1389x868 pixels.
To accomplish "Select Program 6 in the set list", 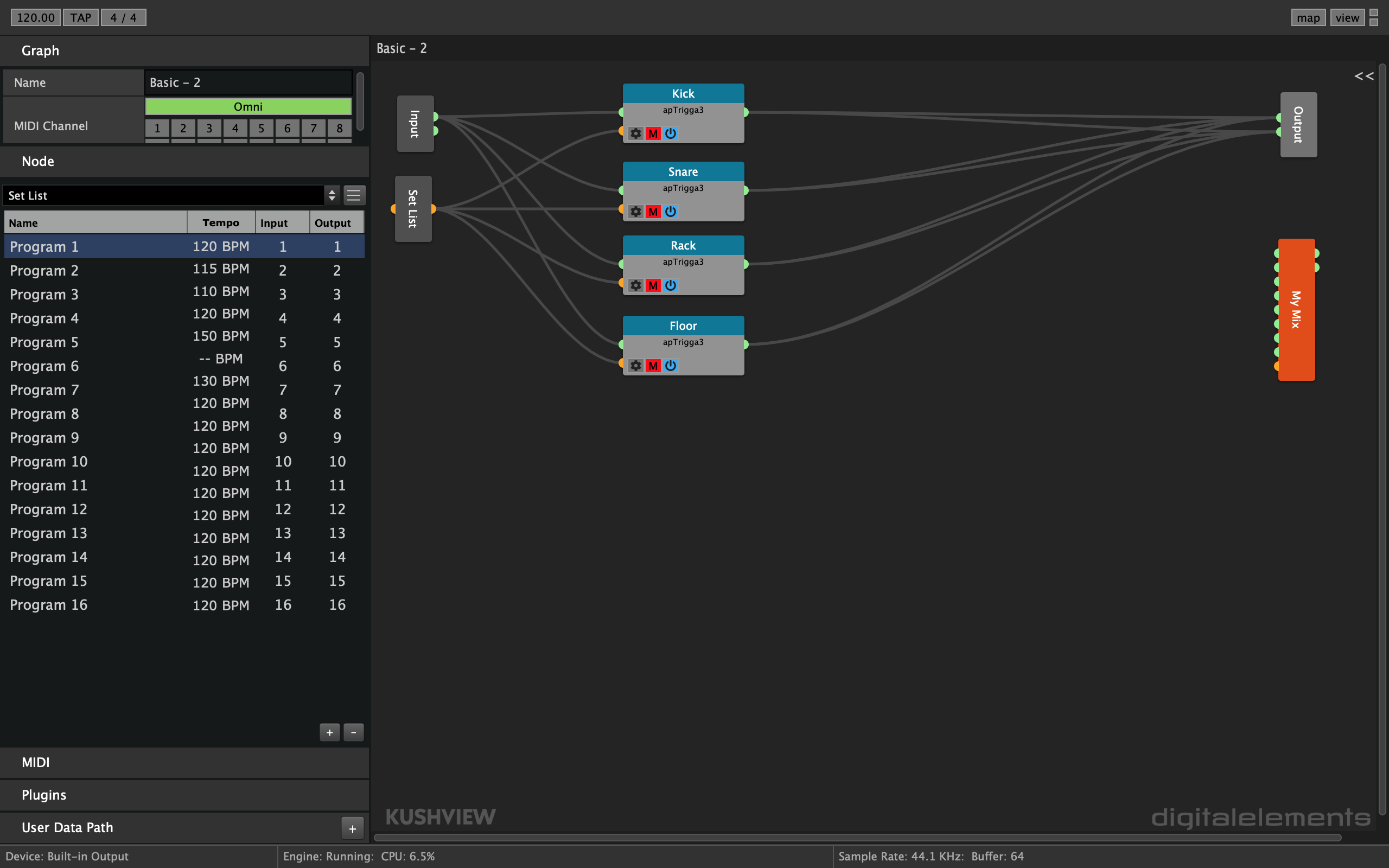I will click(x=44, y=366).
